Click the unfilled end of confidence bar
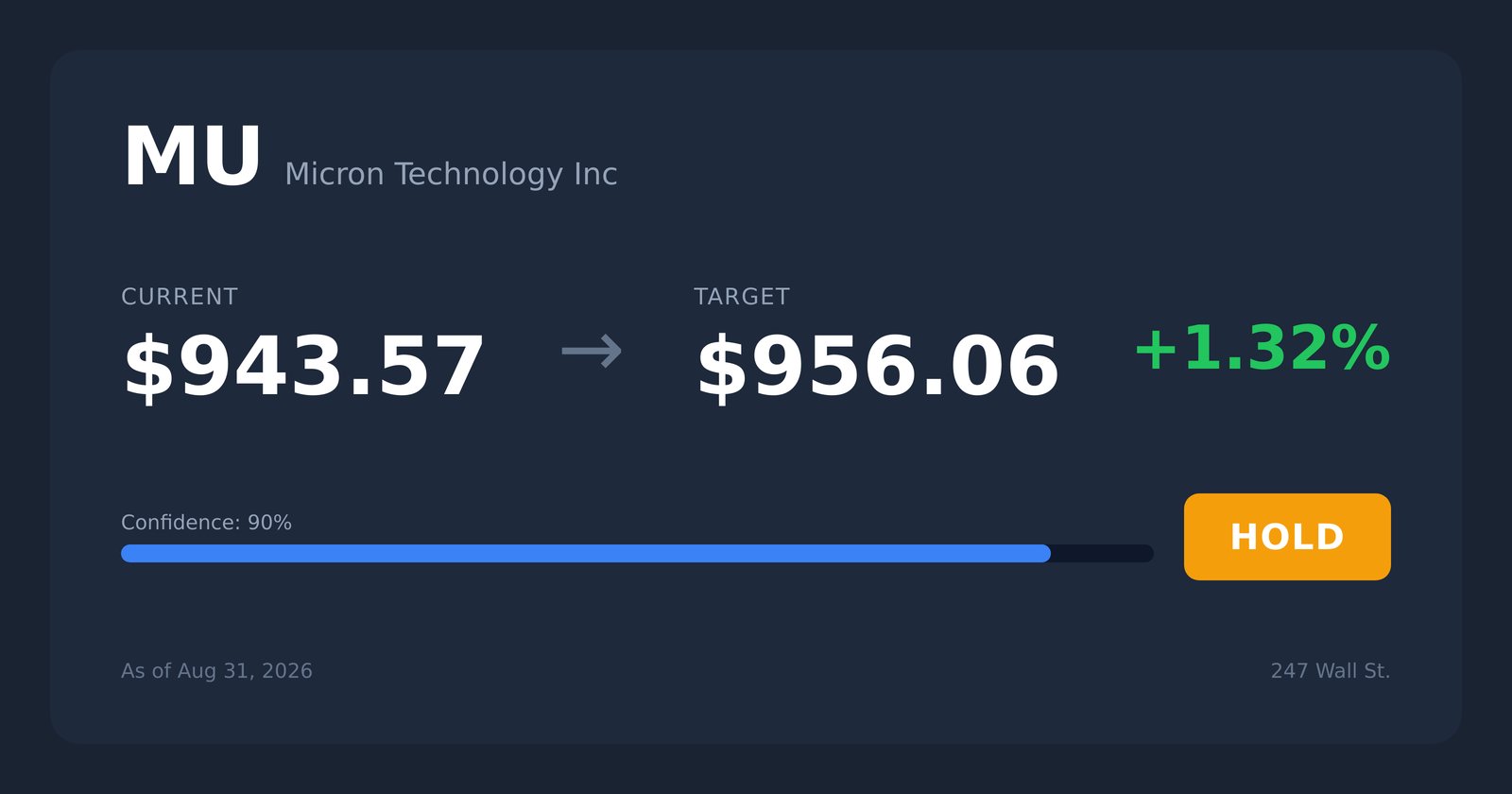This screenshot has width=1512, height=794. pyautogui.click(x=1102, y=553)
